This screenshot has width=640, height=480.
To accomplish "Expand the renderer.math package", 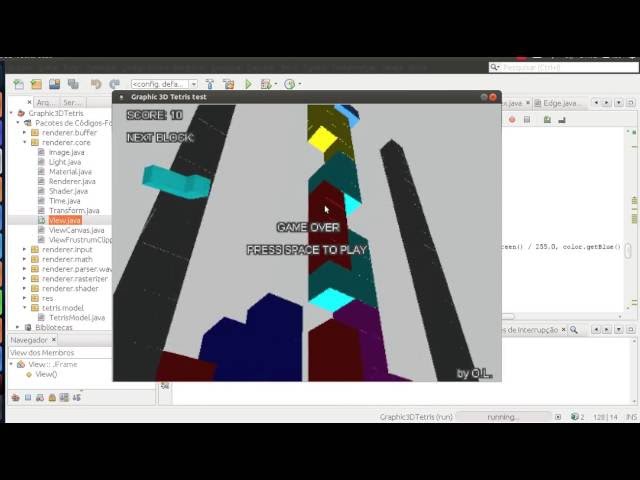I will [x=24, y=259].
